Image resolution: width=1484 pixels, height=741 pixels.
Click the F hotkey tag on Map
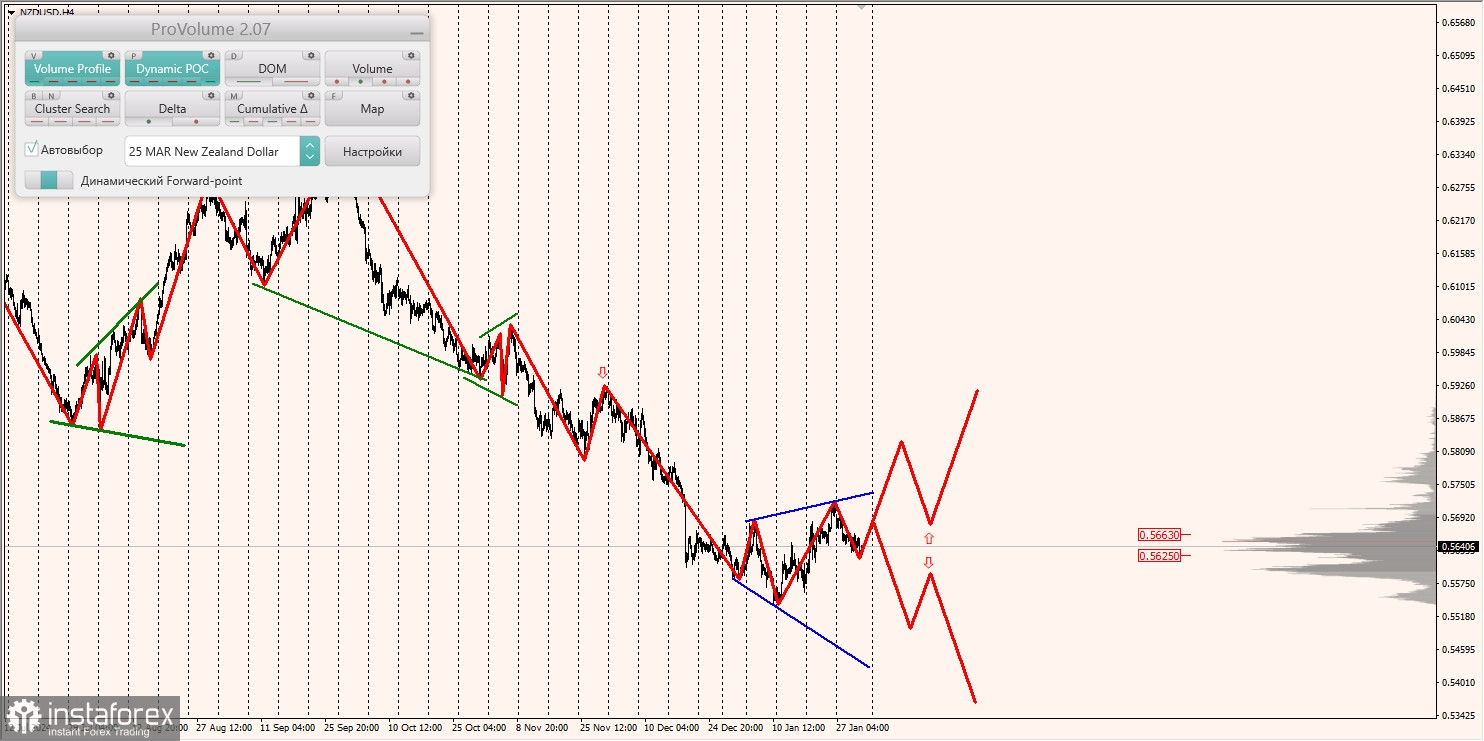point(333,96)
